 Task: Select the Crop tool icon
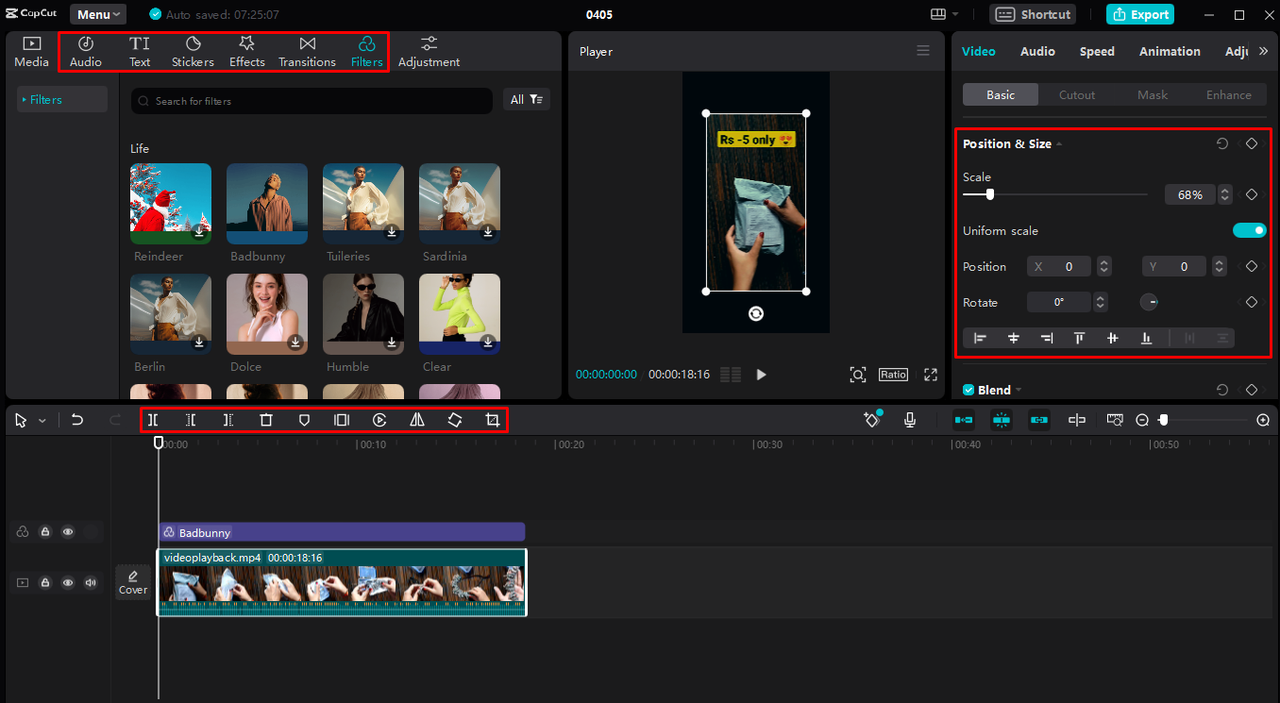click(x=492, y=420)
